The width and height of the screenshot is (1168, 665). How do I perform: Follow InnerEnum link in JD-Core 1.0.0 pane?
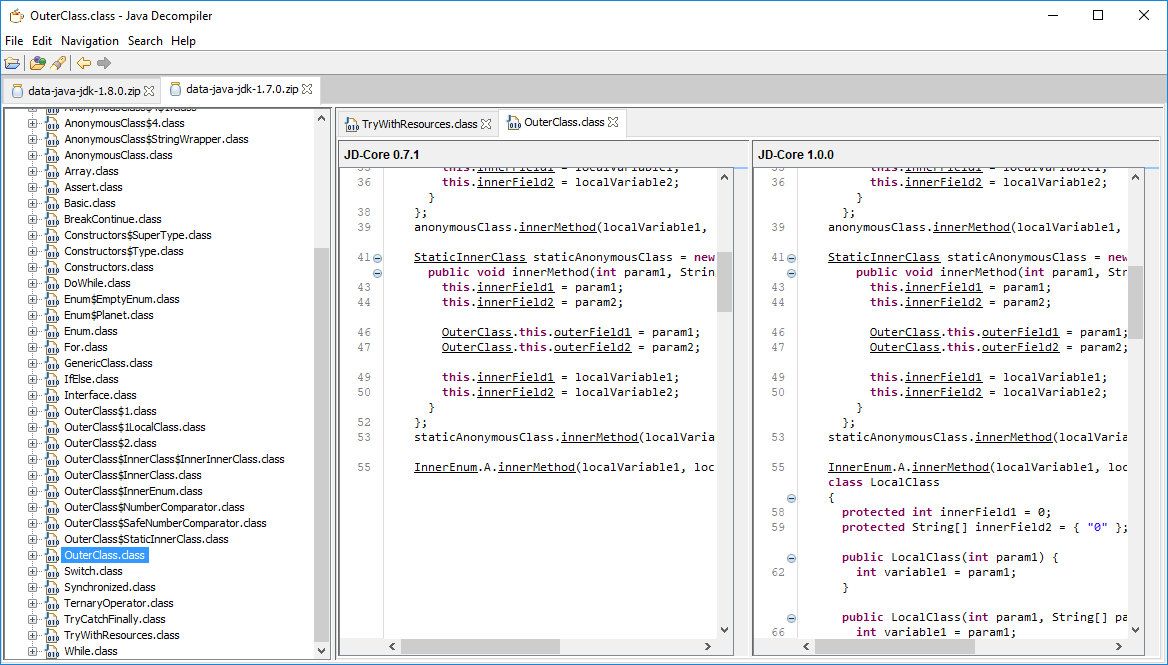[860, 468]
